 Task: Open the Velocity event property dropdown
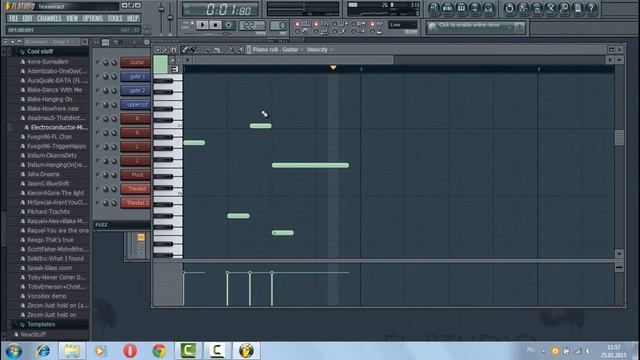319,50
